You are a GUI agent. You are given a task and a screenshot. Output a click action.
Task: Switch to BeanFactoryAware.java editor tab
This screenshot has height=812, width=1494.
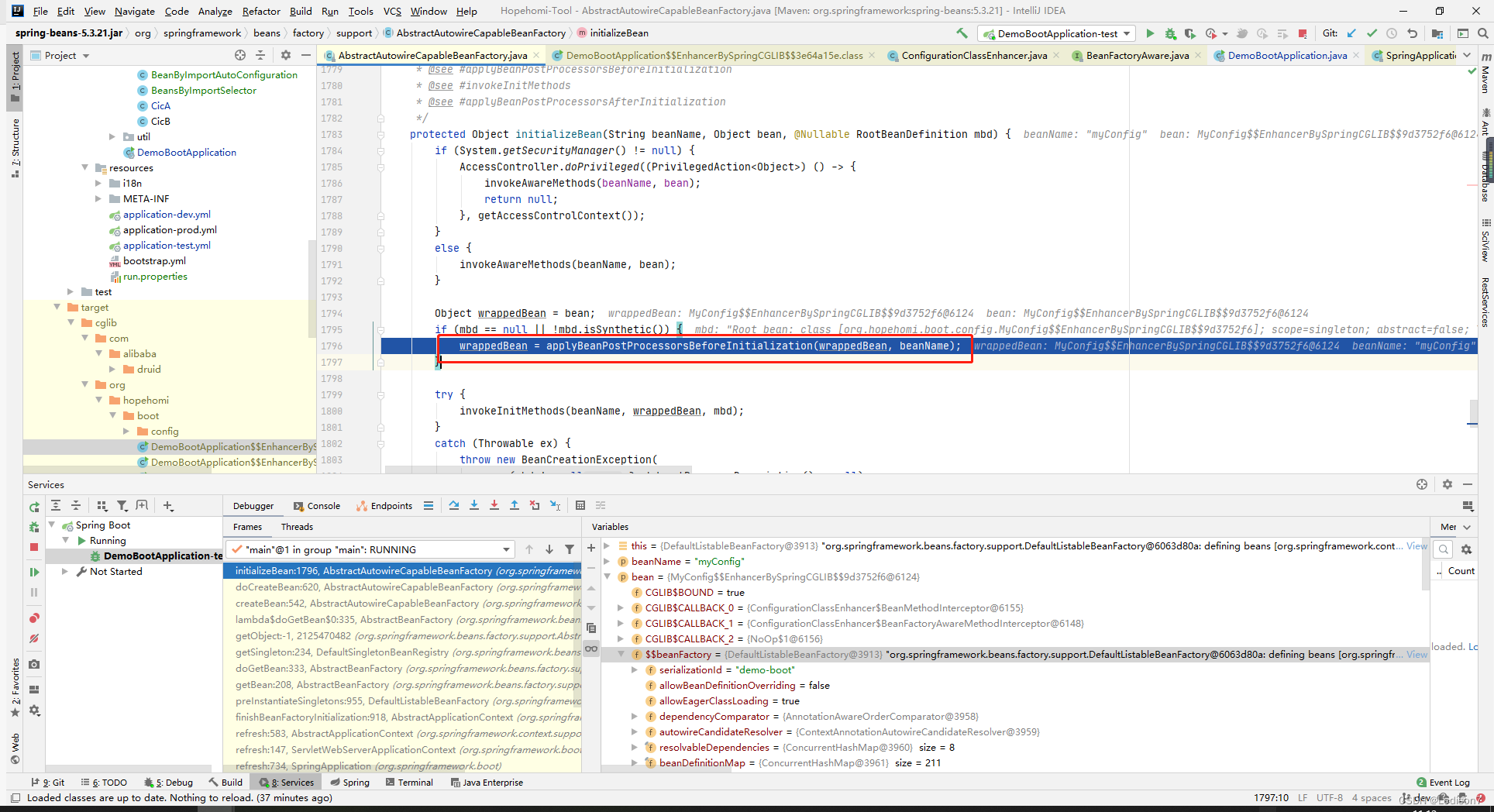point(1137,55)
